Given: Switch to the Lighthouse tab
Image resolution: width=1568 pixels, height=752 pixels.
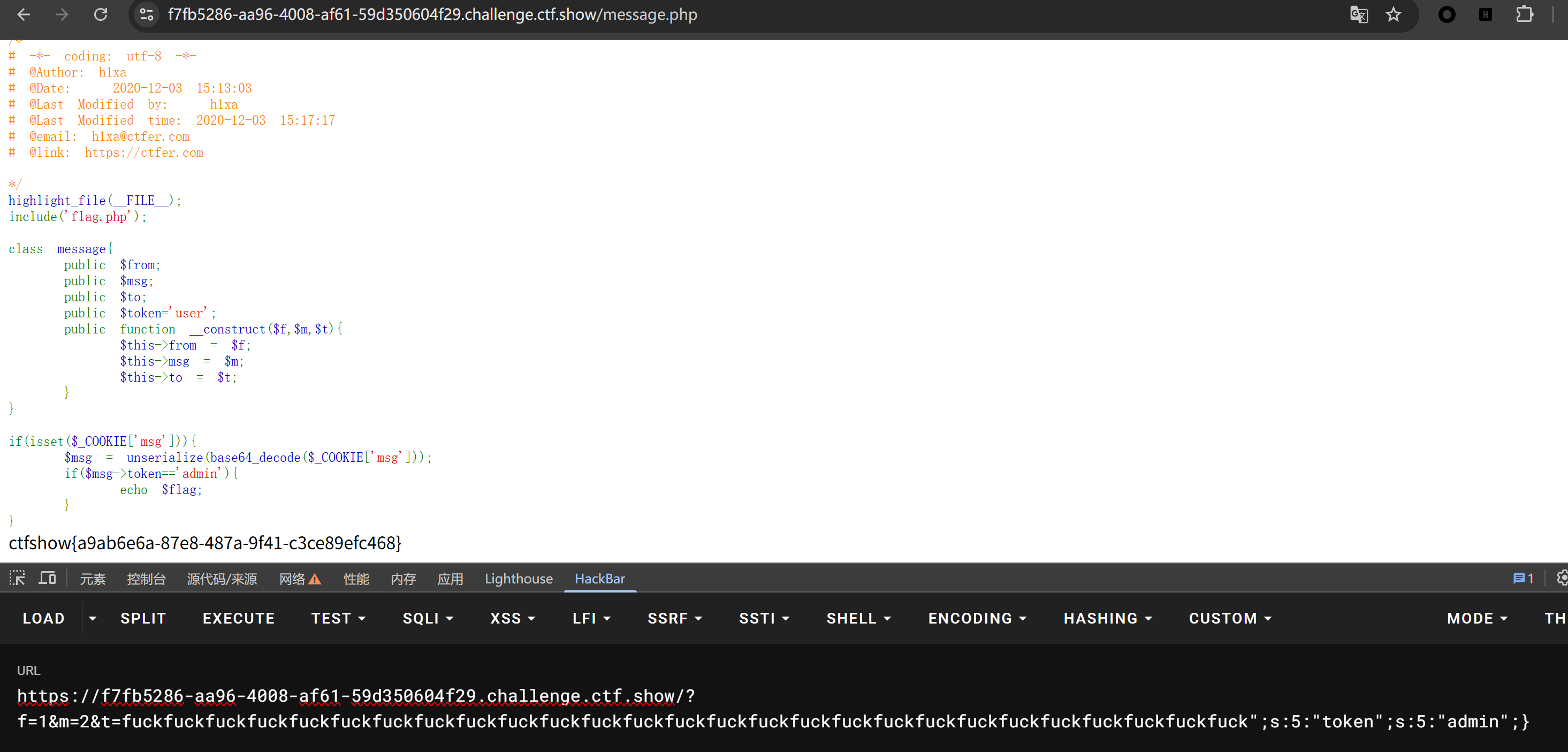Looking at the screenshot, I should tap(519, 579).
